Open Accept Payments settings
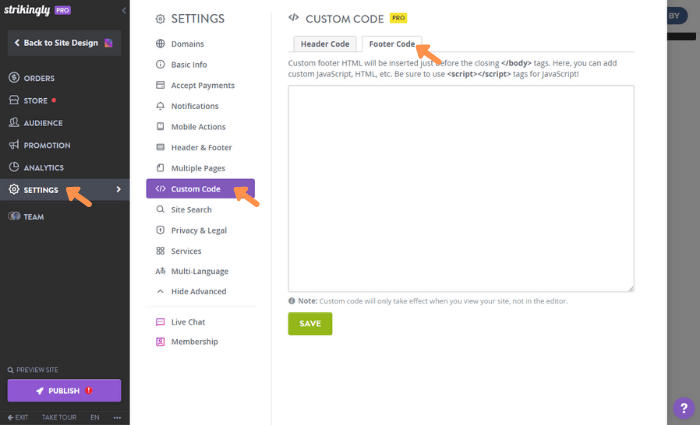 tap(203, 85)
